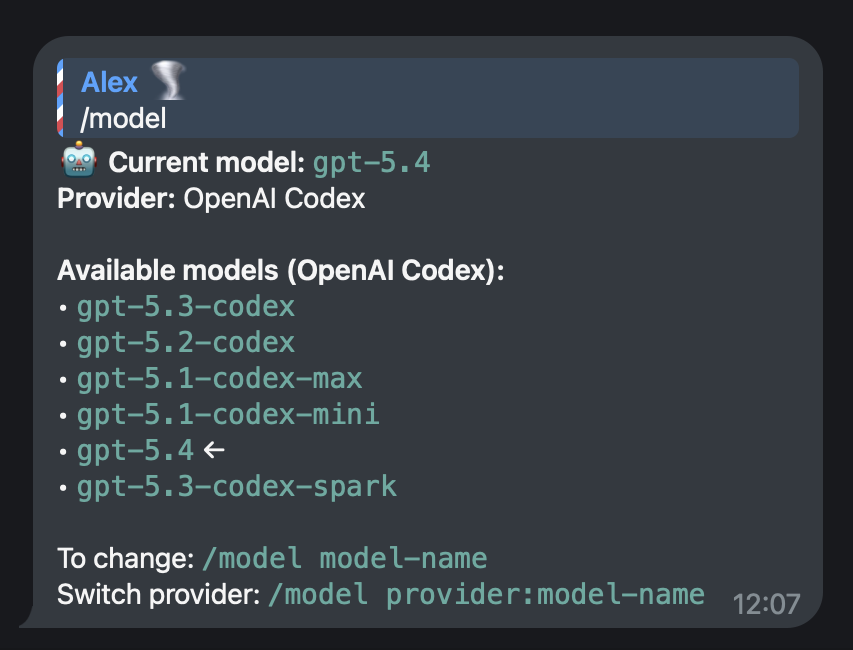Image resolution: width=853 pixels, height=650 pixels.
Task: Click the 'Provider: OpenAI Codex' line
Action: [211, 199]
